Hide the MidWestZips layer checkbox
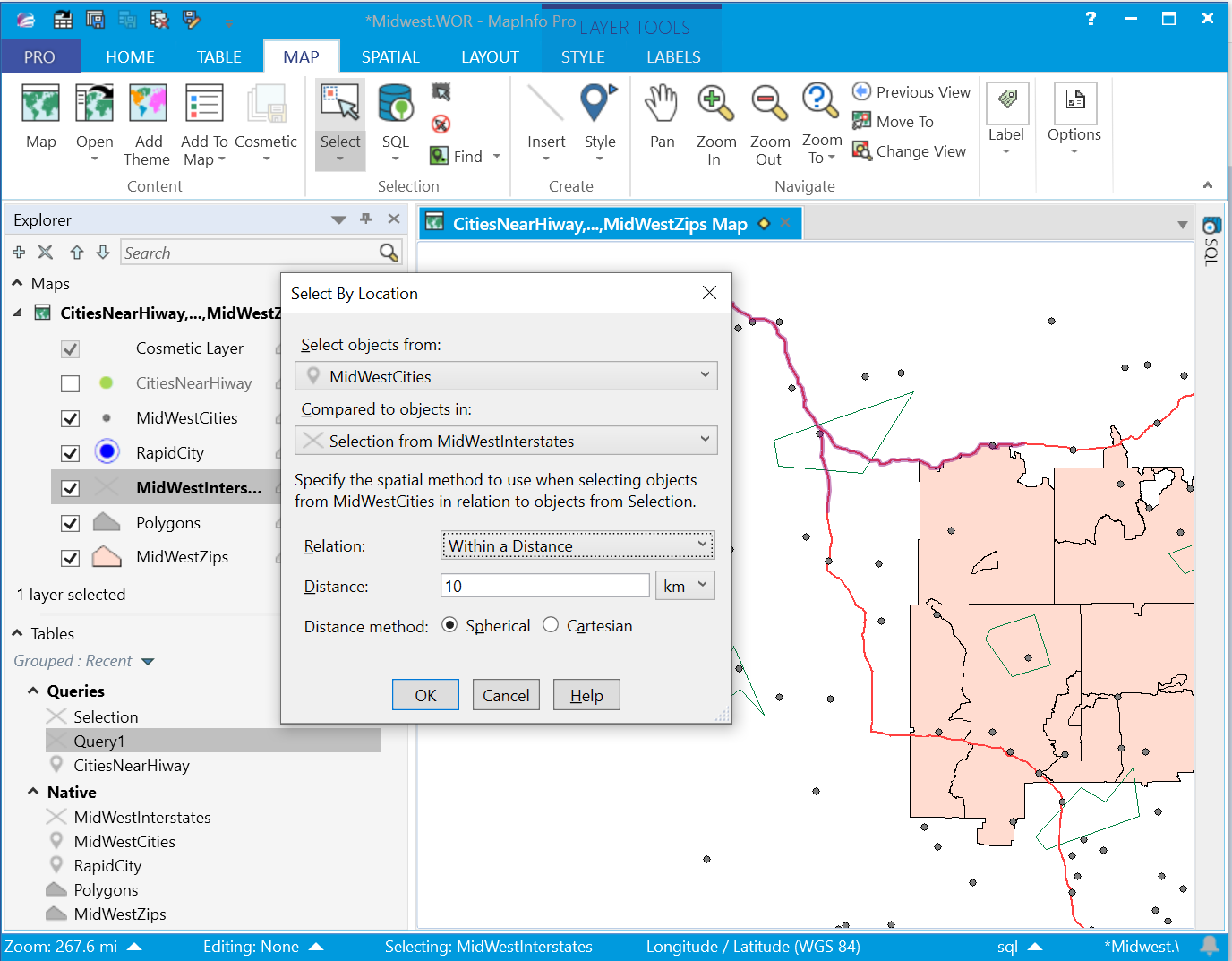 point(70,558)
